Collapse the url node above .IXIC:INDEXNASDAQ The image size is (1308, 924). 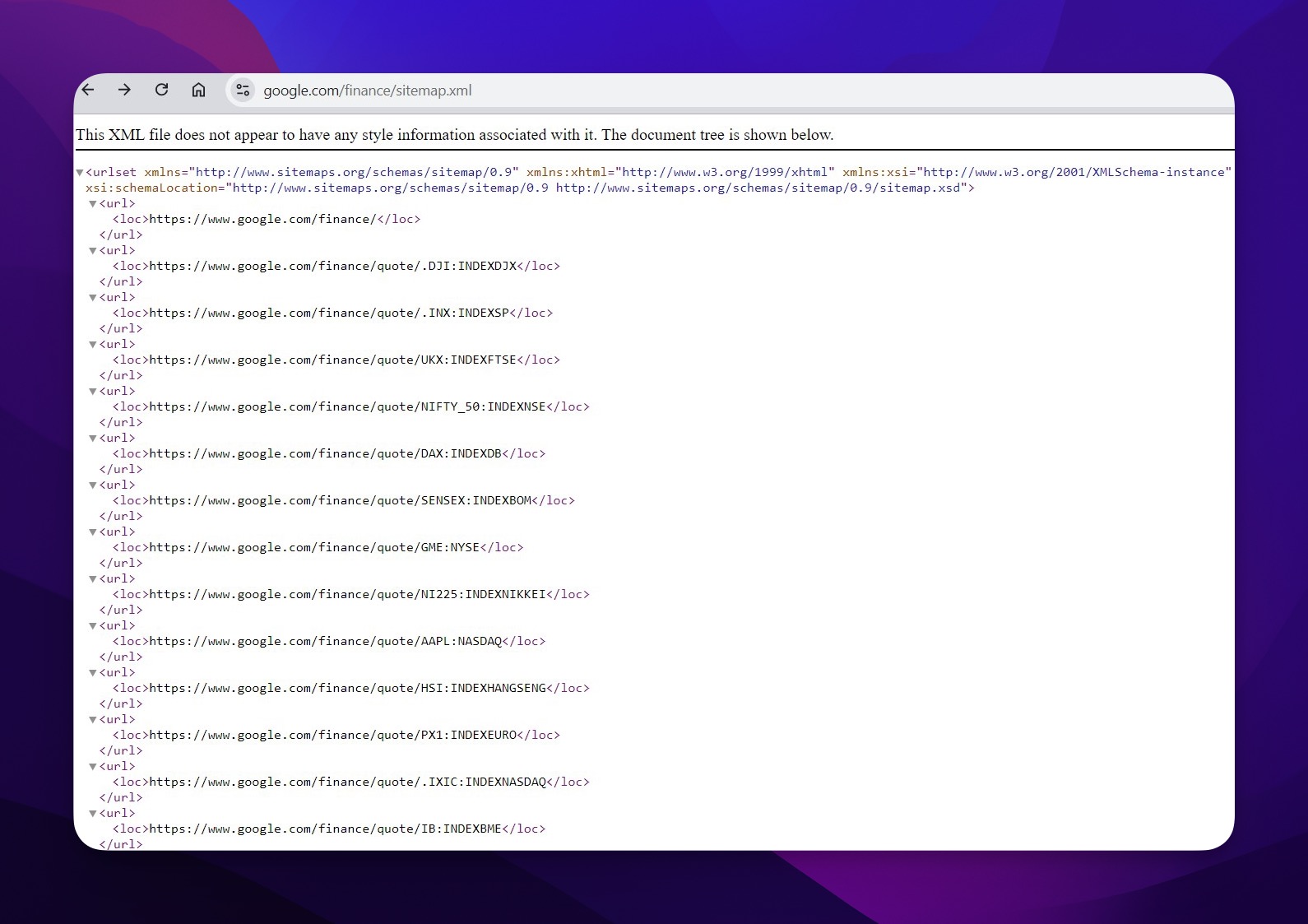click(93, 767)
